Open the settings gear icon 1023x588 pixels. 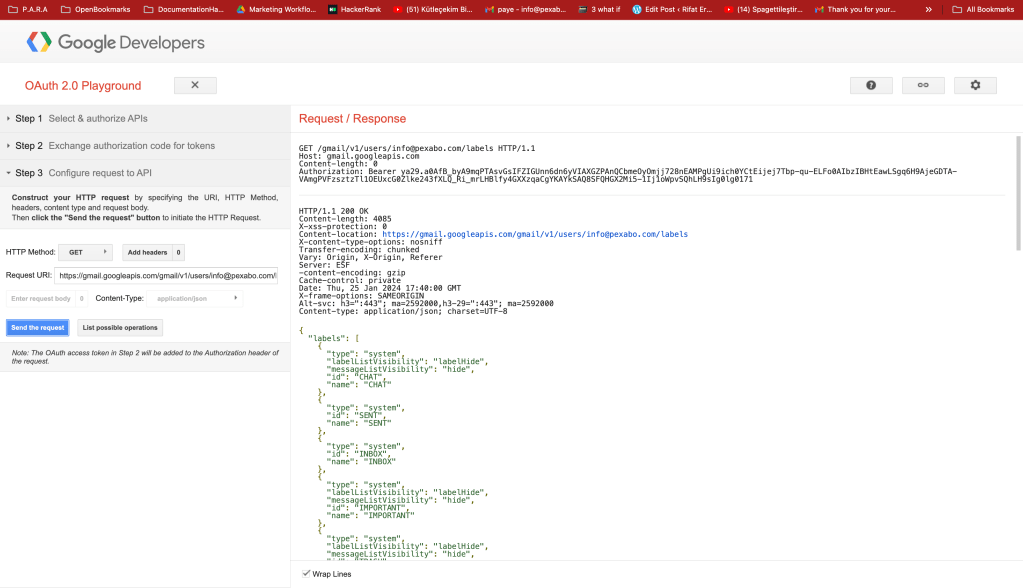975,85
